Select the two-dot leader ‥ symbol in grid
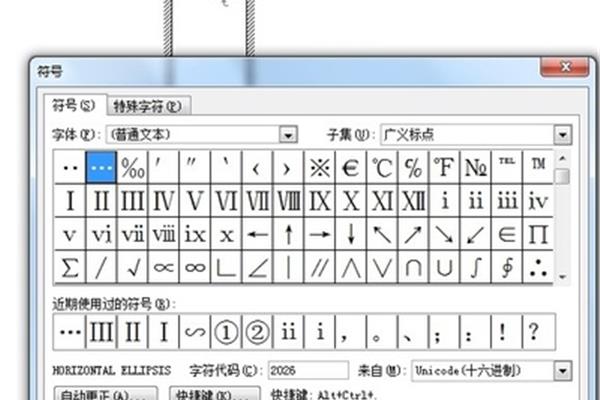Viewport: 600px width, 400px height. pos(70,167)
